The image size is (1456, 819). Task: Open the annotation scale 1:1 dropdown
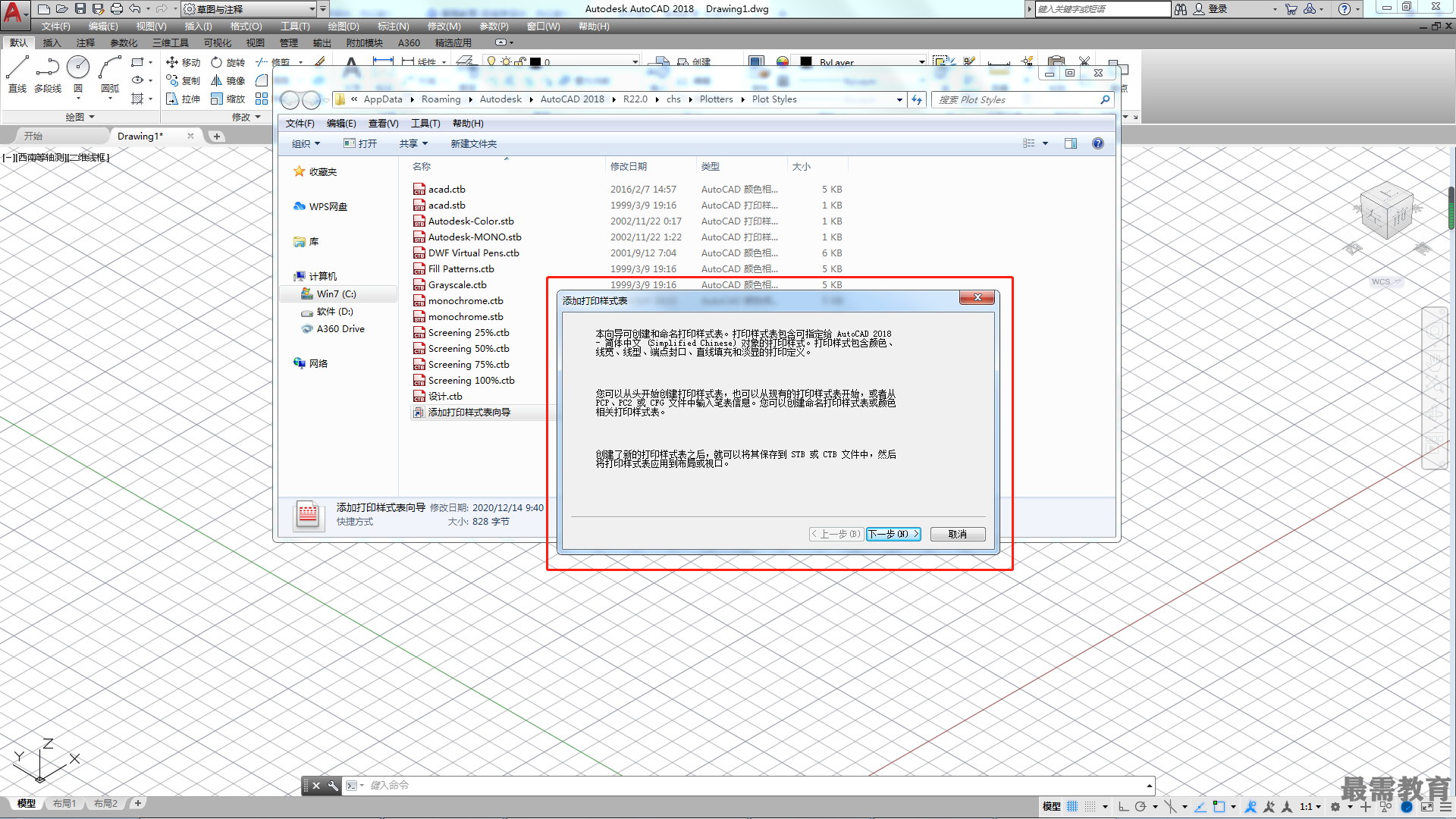coord(1310,807)
